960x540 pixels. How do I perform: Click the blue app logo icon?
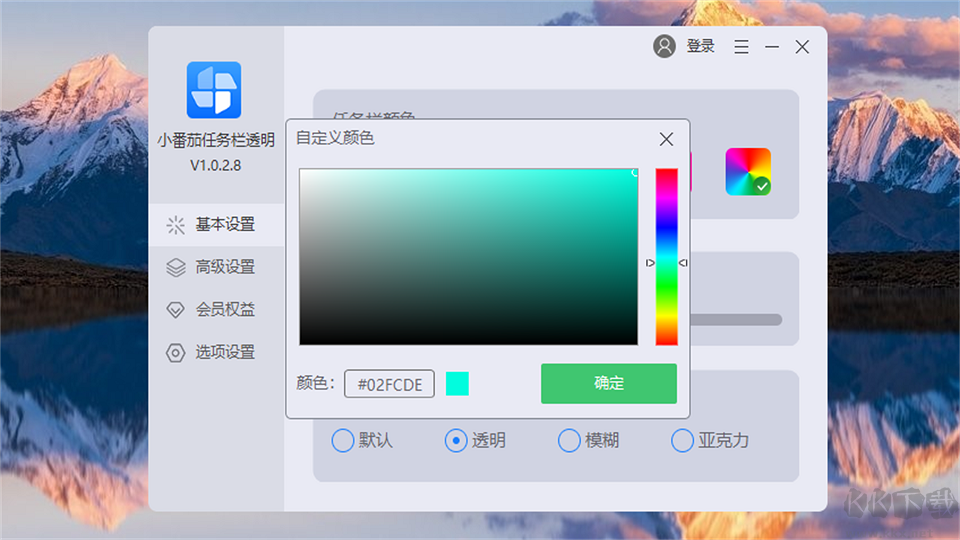pyautogui.click(x=214, y=90)
